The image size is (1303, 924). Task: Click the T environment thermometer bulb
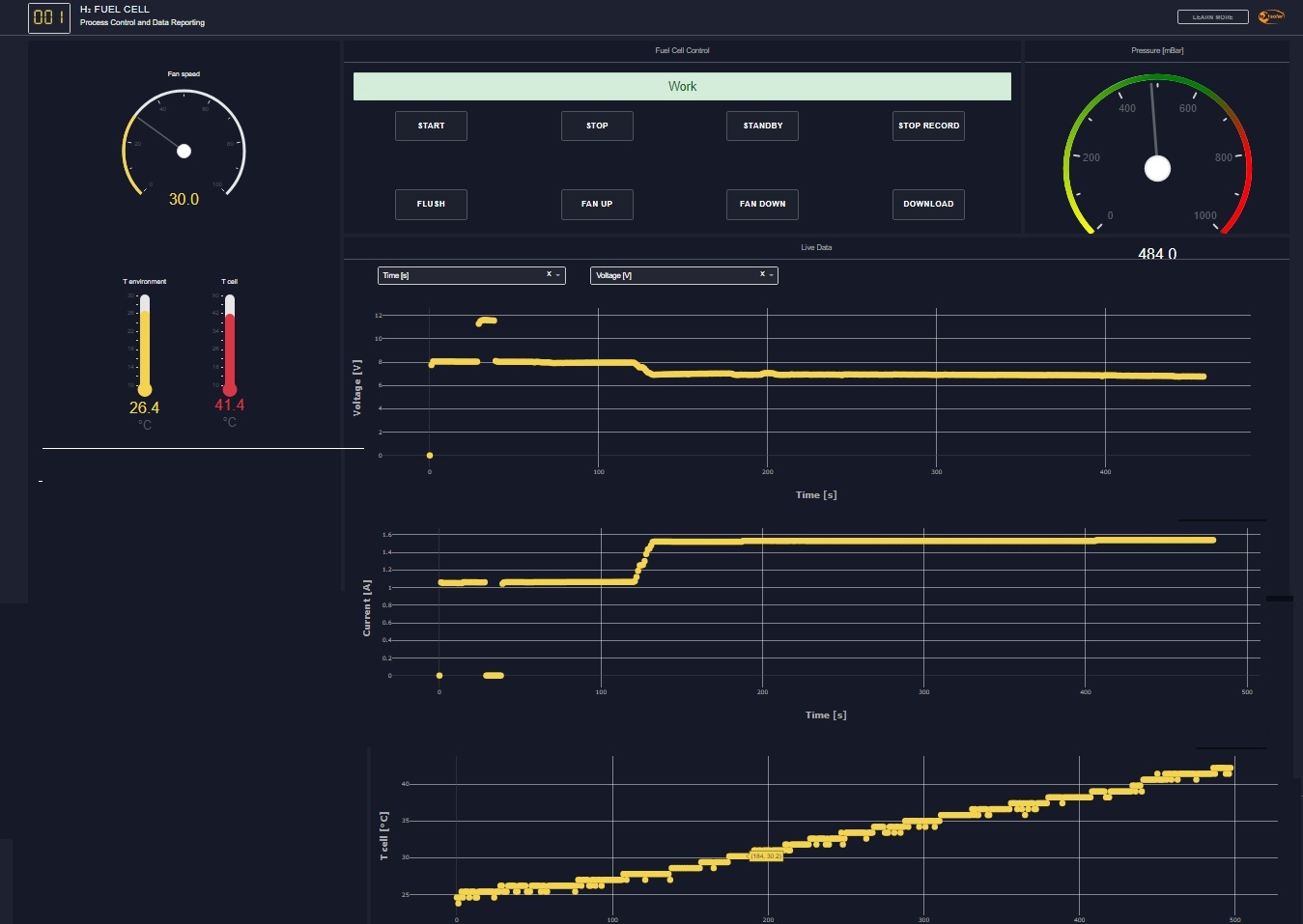pos(145,389)
